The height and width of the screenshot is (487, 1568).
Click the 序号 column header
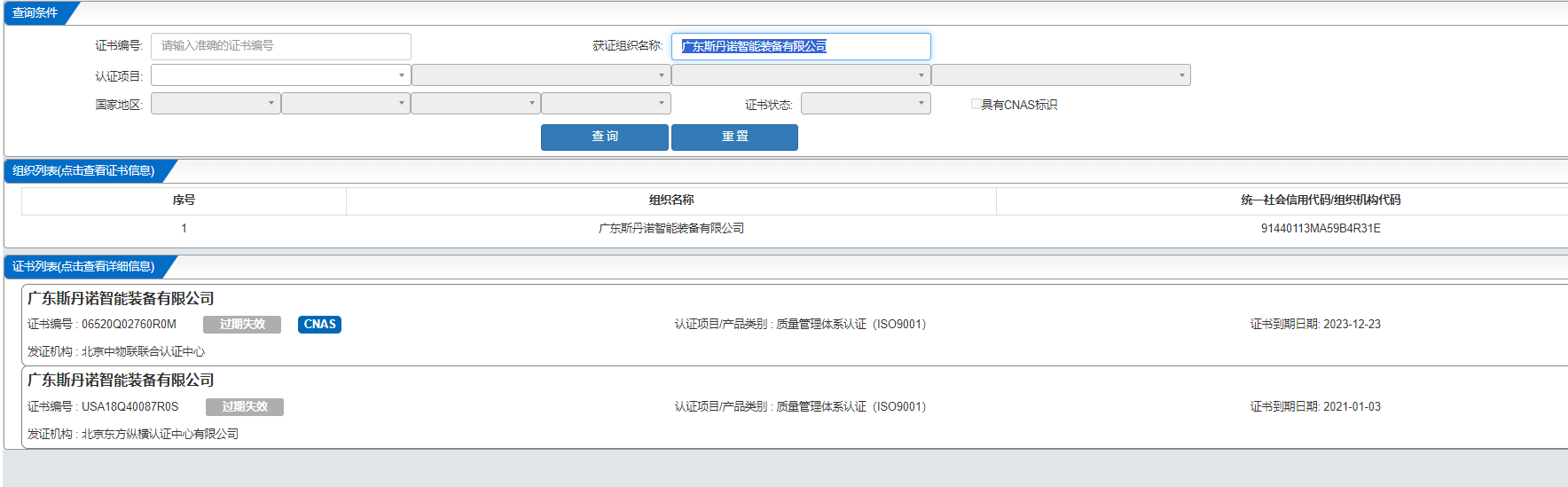(x=184, y=200)
